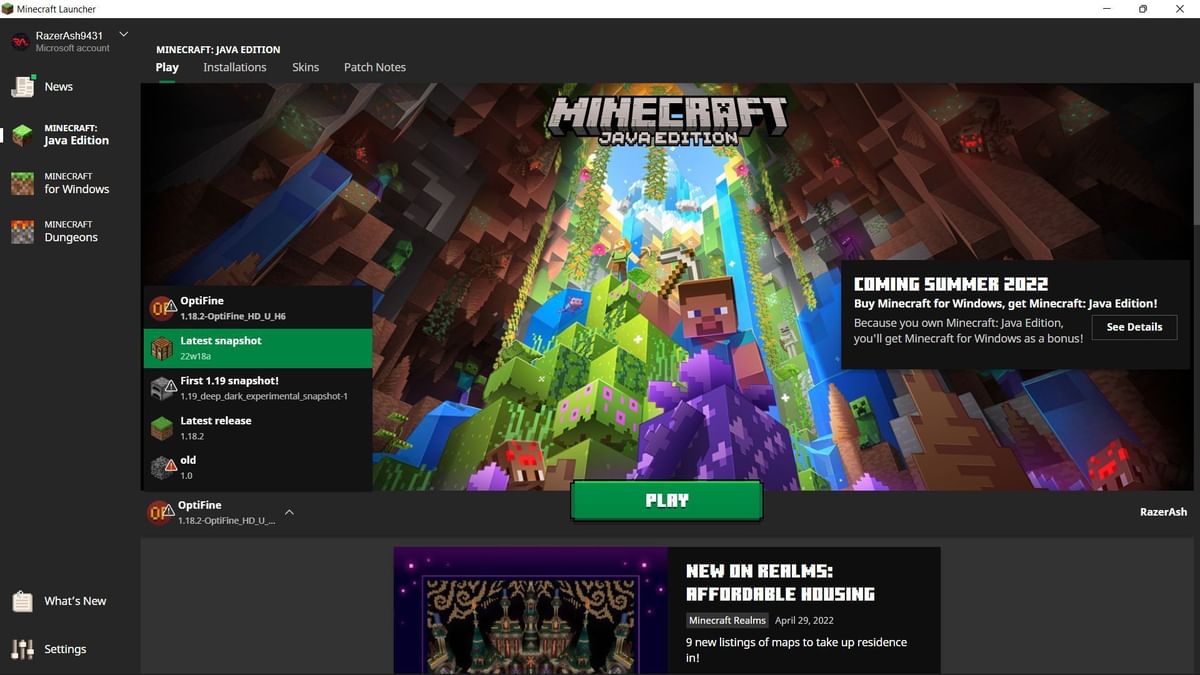This screenshot has width=1200, height=675.
Task: Click See Details on the Coming Summer 2022 banner
Action: pyautogui.click(x=1134, y=327)
